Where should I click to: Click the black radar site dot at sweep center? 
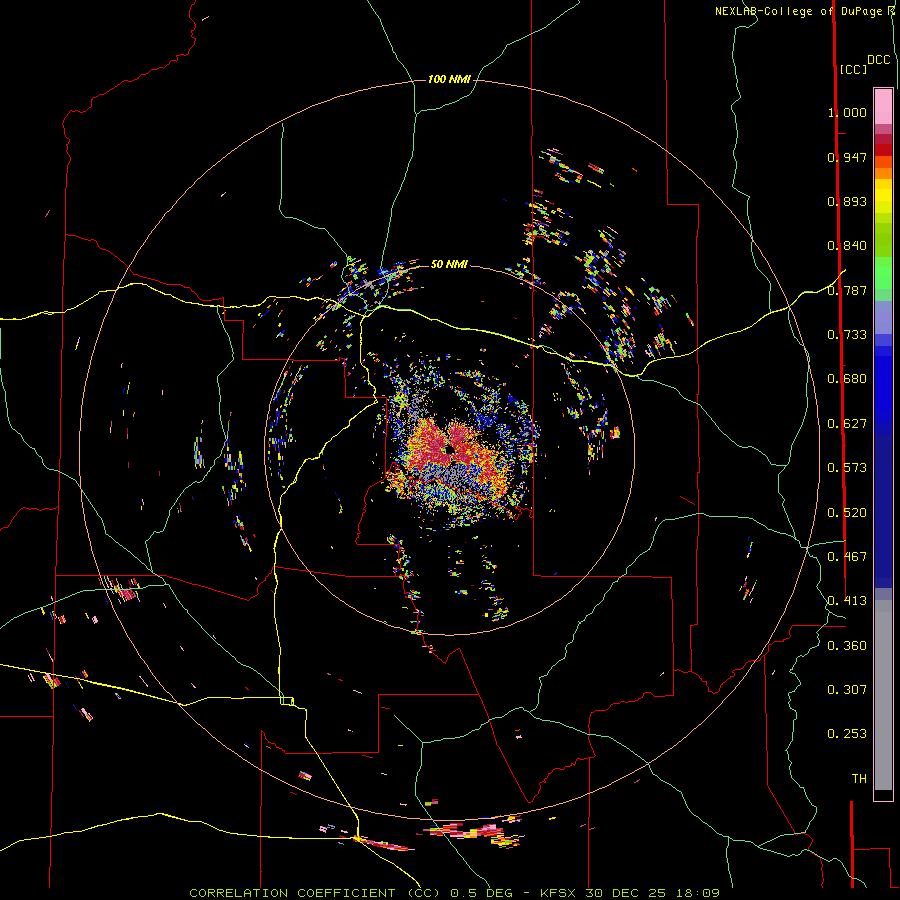tap(450, 450)
